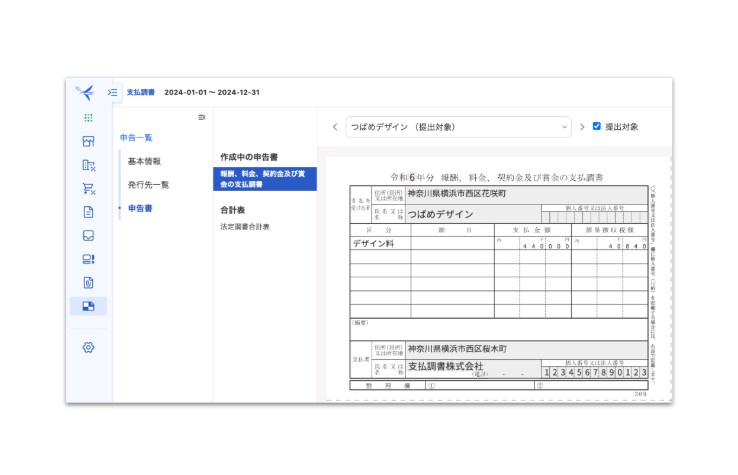The width and height of the screenshot is (738, 475).
Task: Click the swallow bird logo icon
Action: [x=88, y=93]
